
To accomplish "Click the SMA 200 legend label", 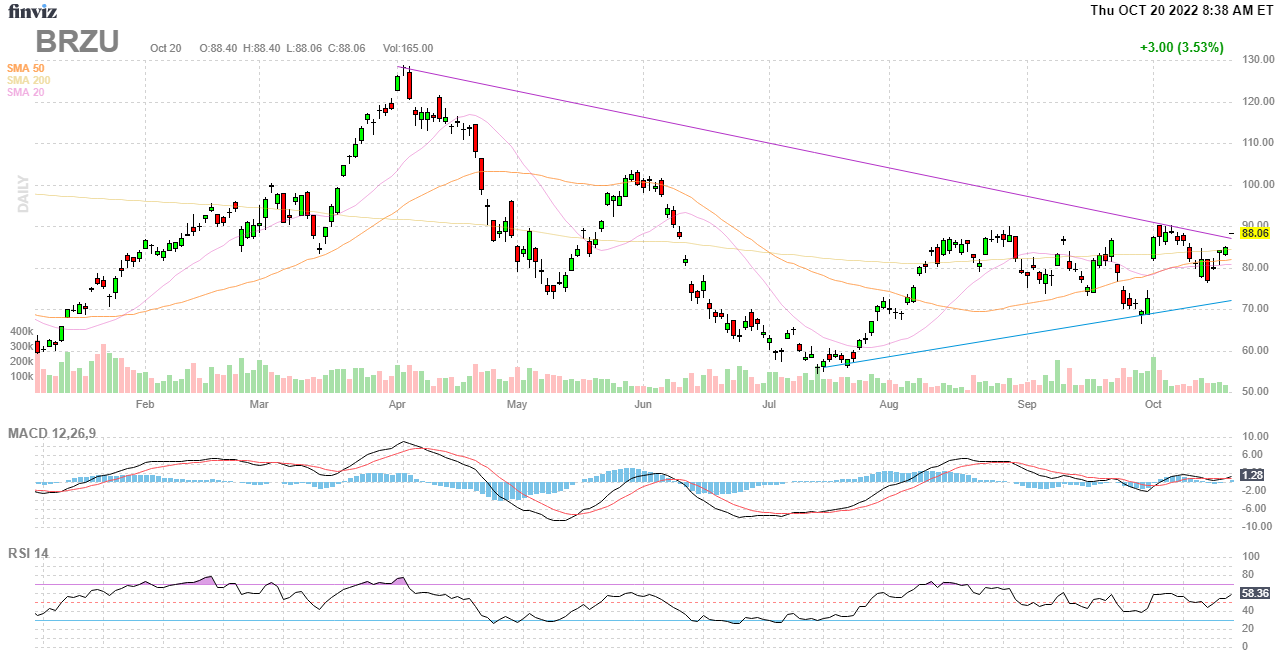I will point(28,80).
